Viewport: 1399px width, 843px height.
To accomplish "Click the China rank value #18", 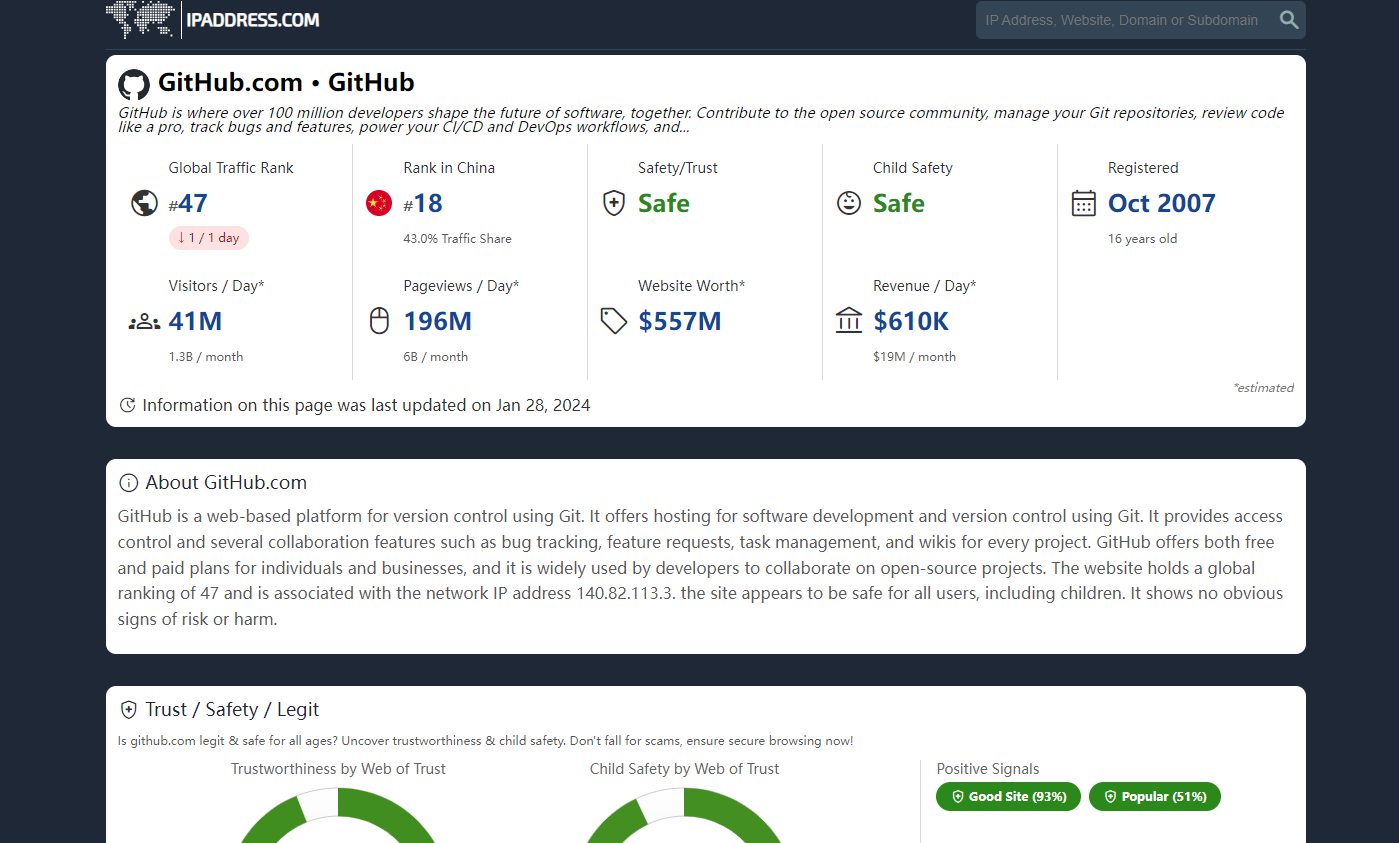I will (423, 203).
